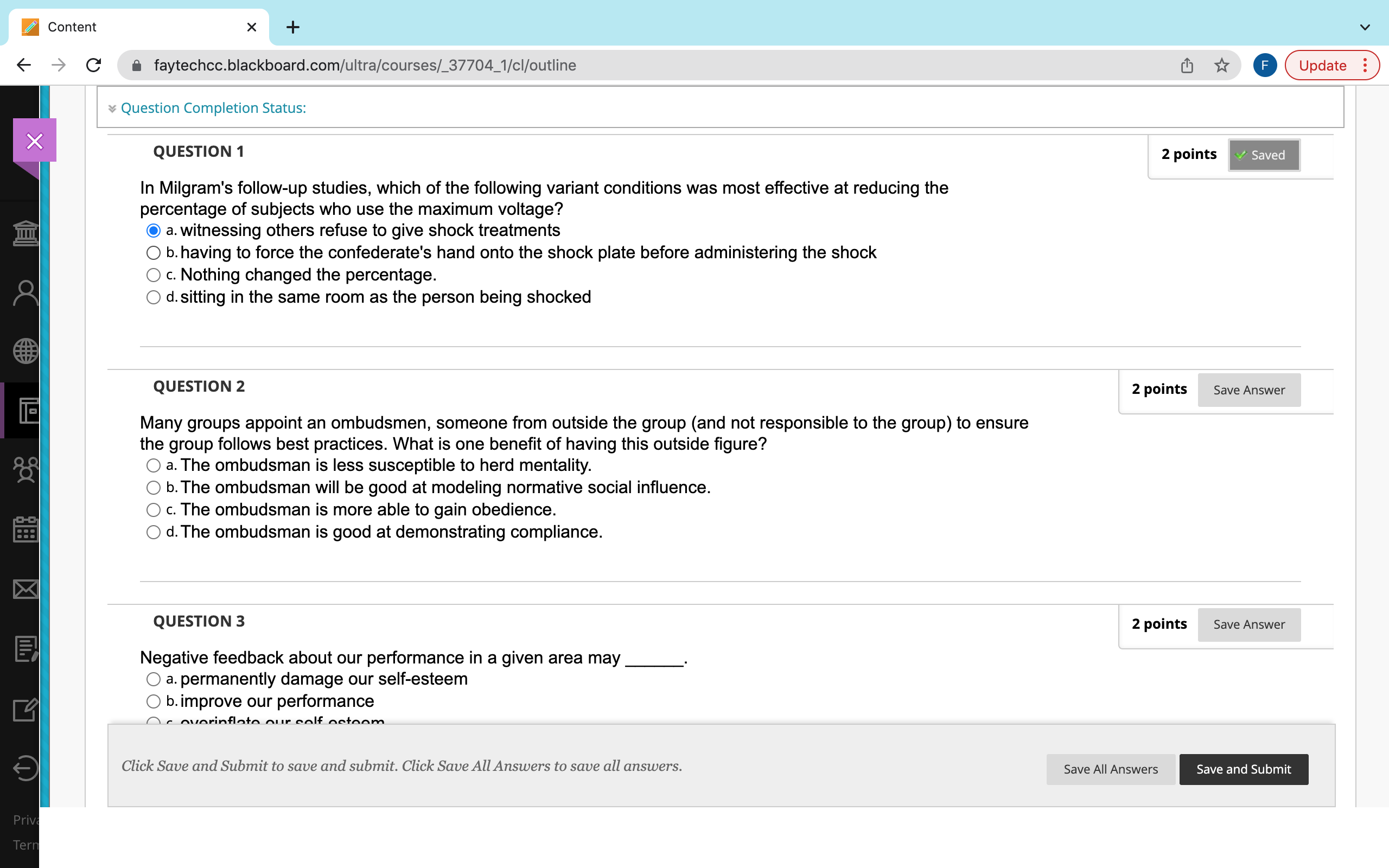The width and height of the screenshot is (1389, 868).
Task: Select 'Nothing changed the percentage' option
Action: [x=153, y=275]
